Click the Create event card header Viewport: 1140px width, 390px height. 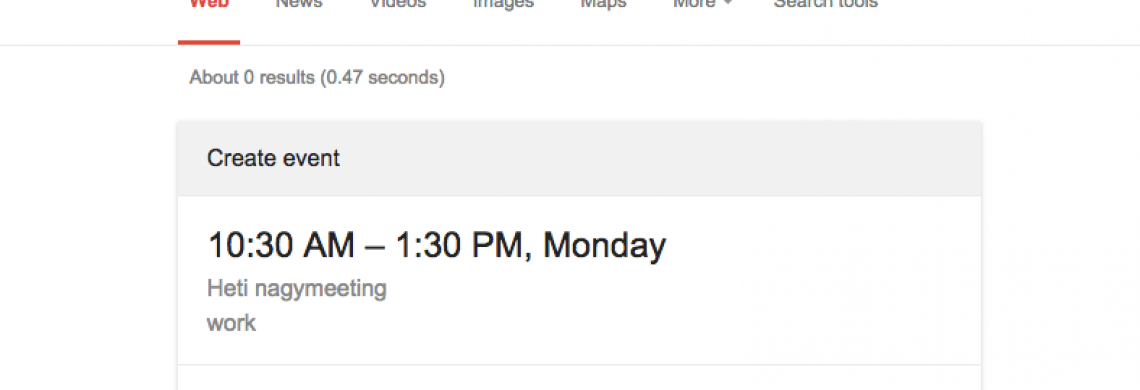[579, 159]
